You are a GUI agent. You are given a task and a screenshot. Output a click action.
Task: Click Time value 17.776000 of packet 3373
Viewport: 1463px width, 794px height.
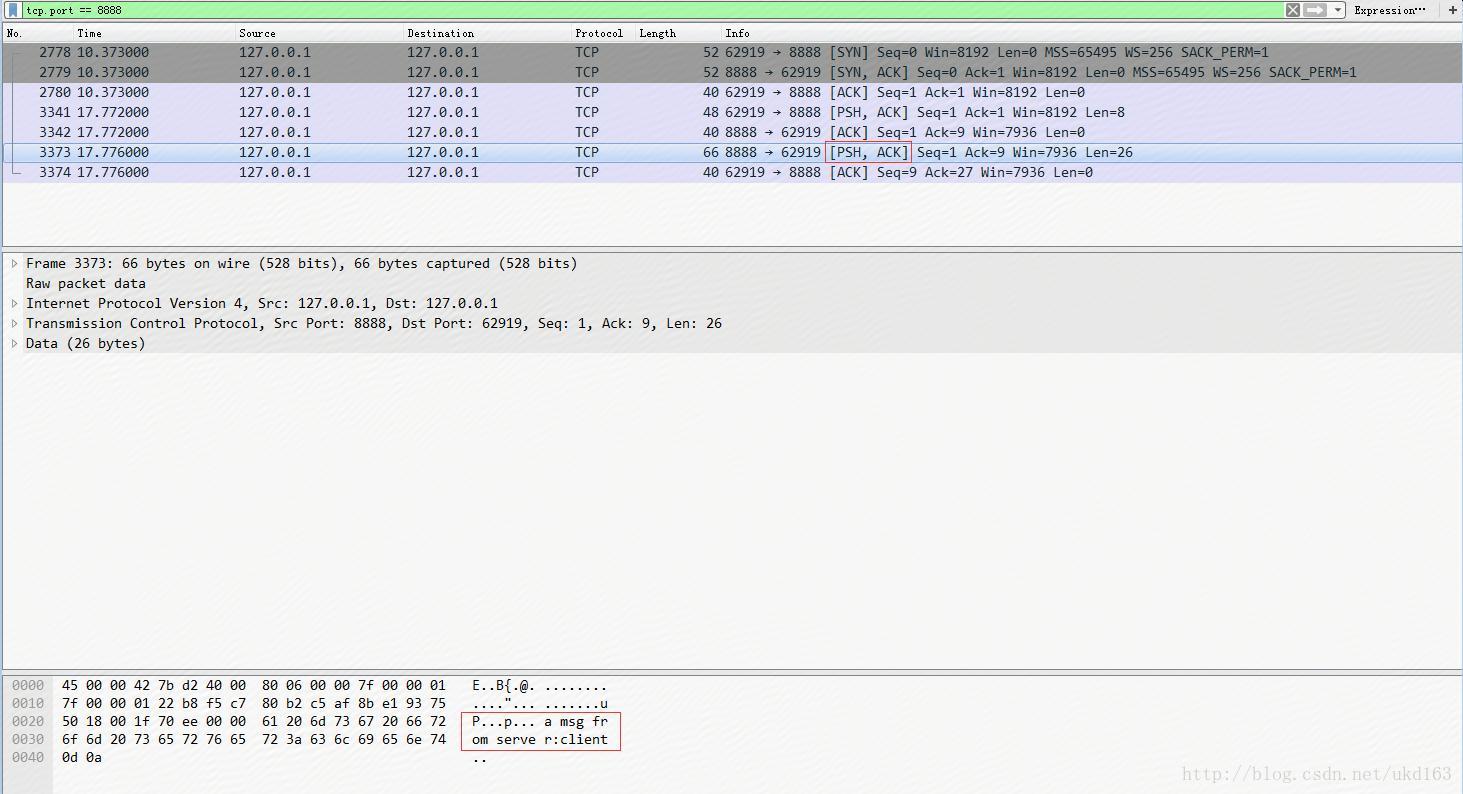coord(113,152)
